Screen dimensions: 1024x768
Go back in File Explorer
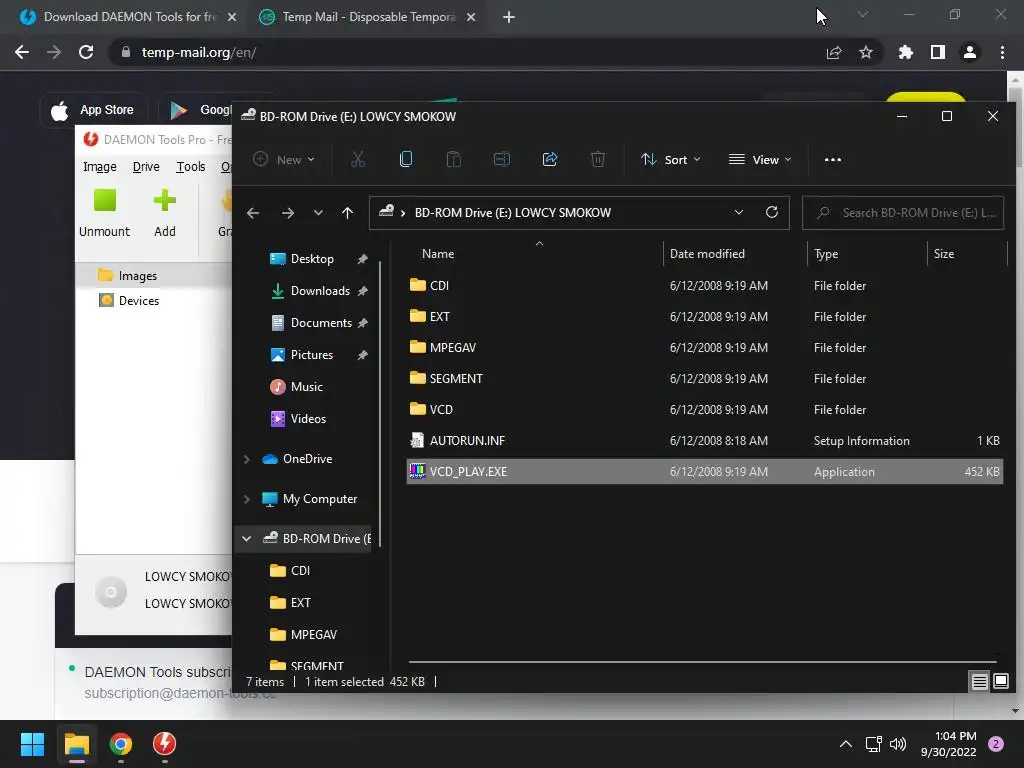coord(253,213)
